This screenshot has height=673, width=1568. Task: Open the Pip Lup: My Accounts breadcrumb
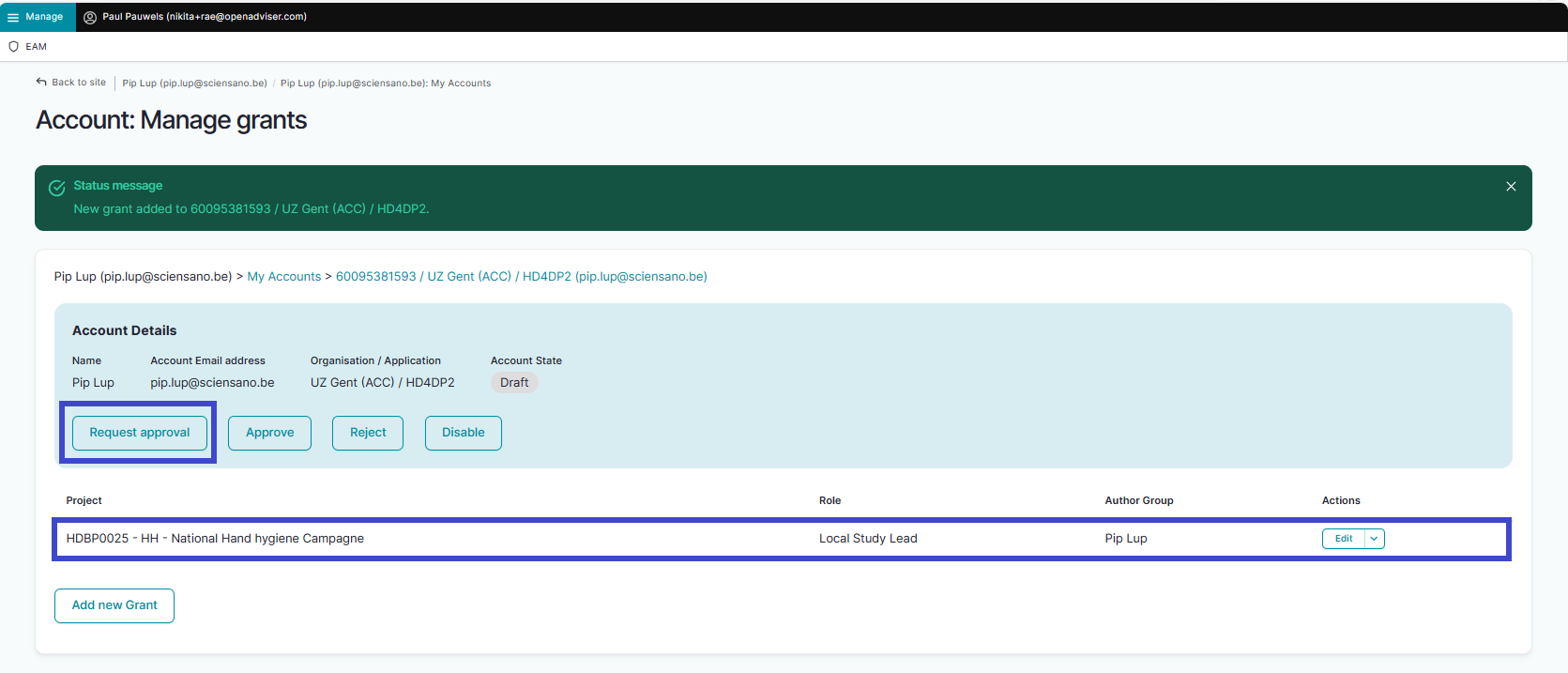click(385, 84)
